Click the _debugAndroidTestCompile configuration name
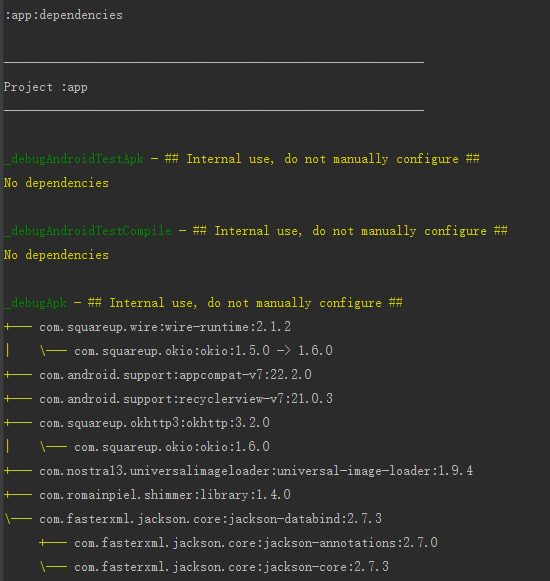This screenshot has width=550, height=581. [88, 231]
